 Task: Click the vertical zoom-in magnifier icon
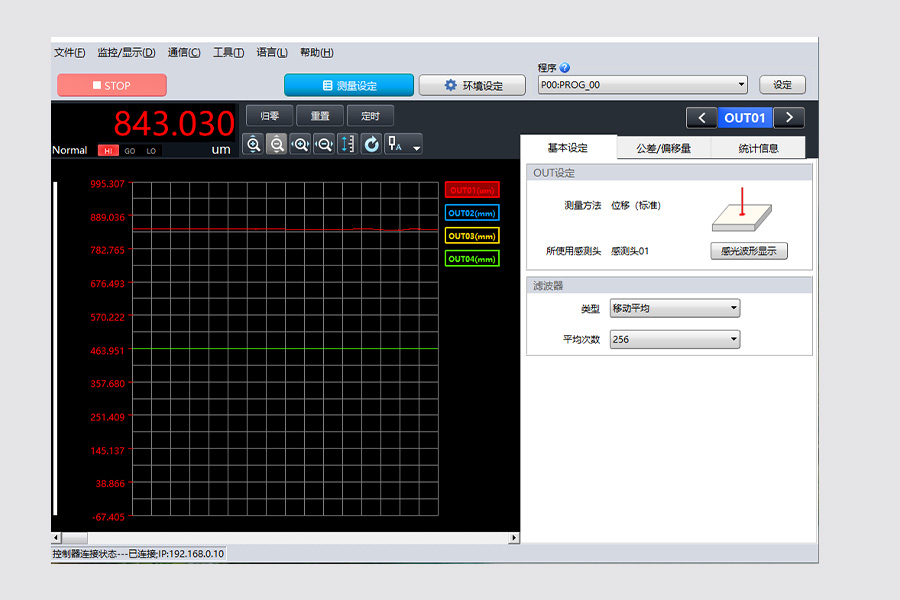tap(253, 144)
